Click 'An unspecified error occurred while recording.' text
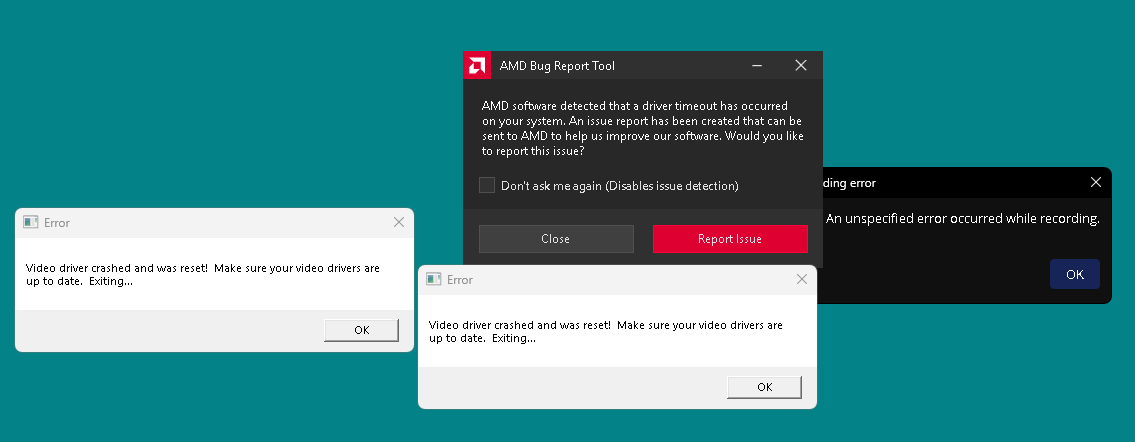 pos(963,218)
